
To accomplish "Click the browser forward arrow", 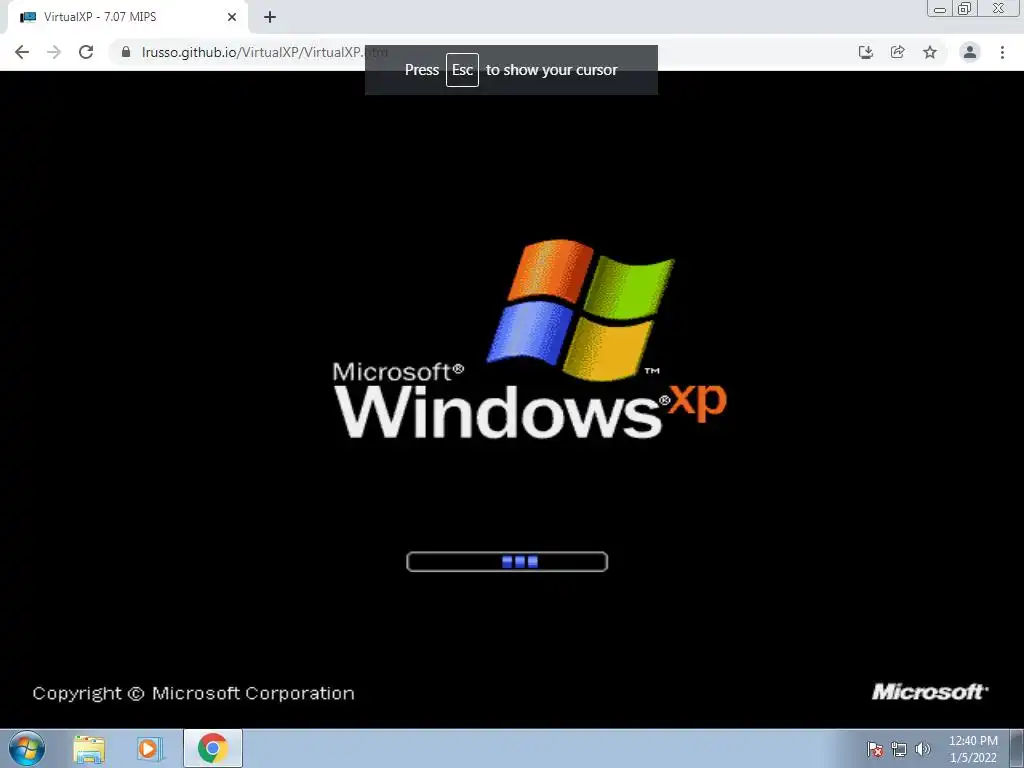I will coord(54,52).
